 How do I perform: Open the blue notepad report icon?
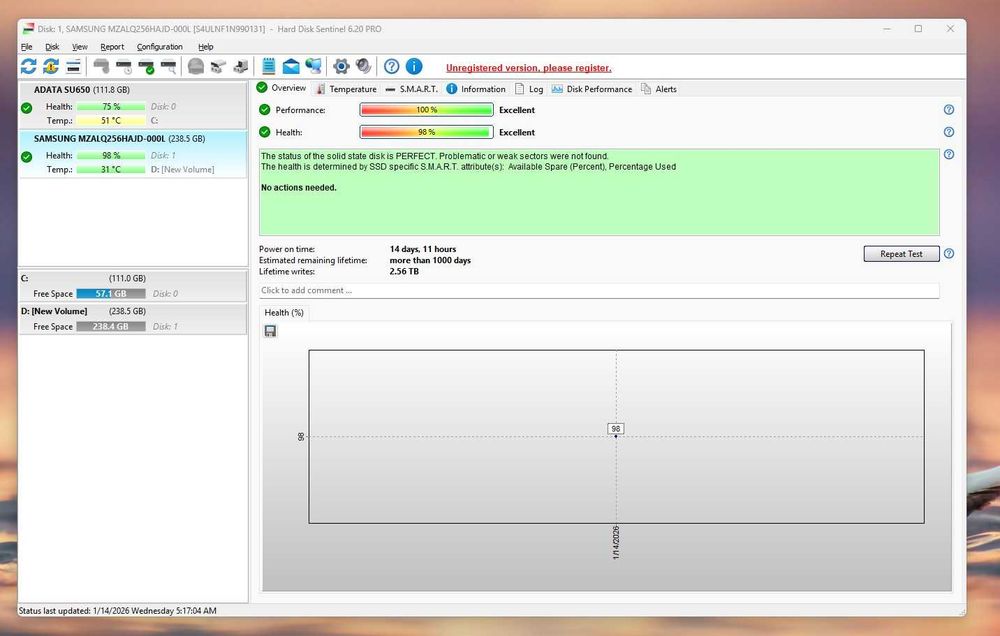coord(268,66)
